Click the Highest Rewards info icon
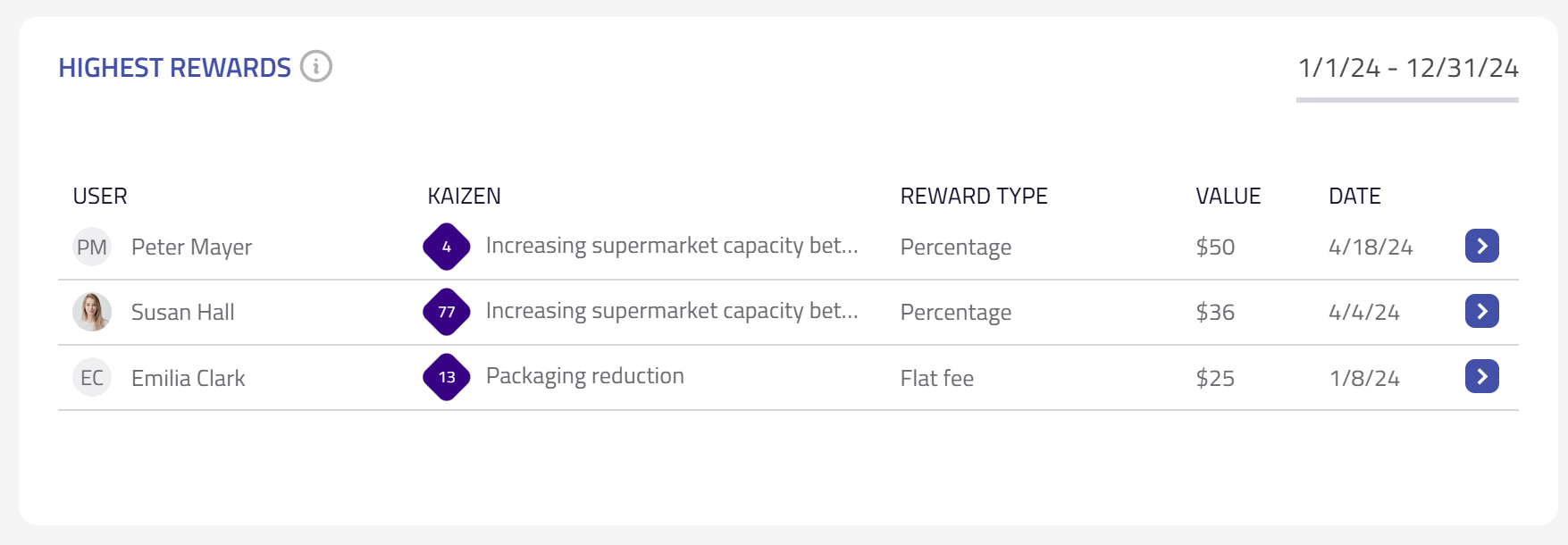The image size is (1568, 545). coord(316,67)
